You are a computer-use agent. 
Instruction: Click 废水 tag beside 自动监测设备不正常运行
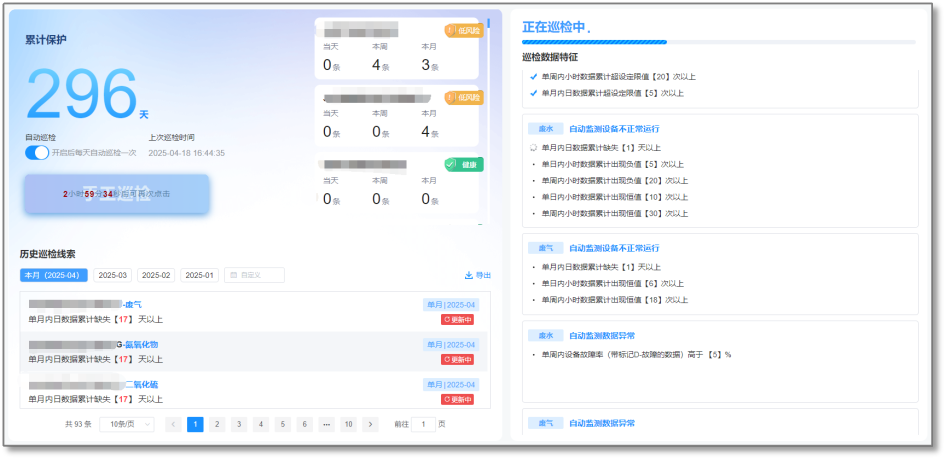545,128
